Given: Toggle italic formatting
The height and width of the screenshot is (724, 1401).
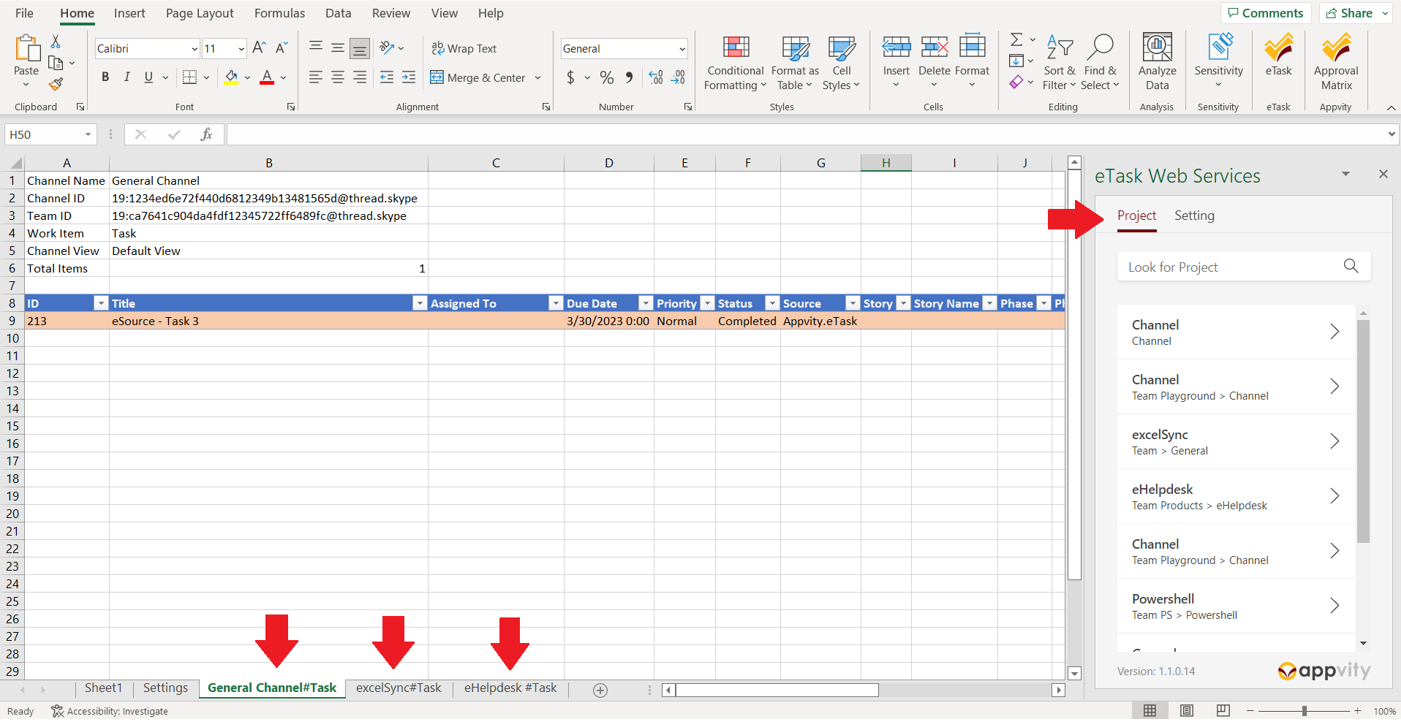Looking at the screenshot, I should [x=127, y=77].
